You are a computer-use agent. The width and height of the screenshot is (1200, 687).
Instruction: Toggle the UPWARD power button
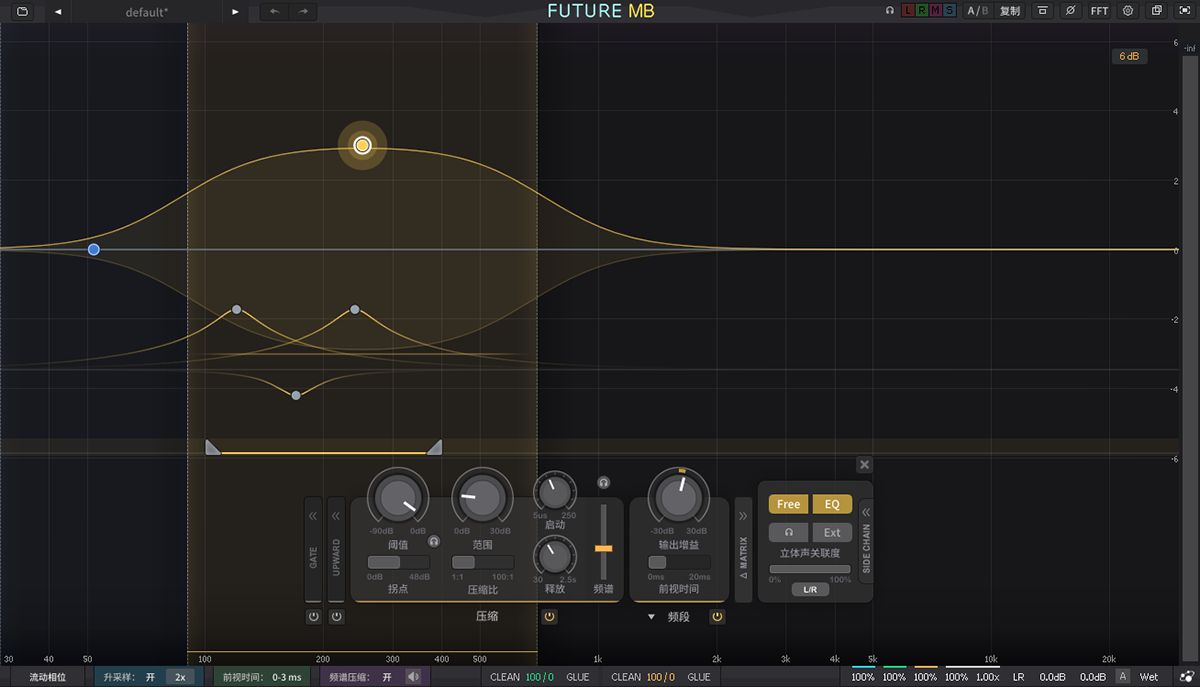(x=336, y=617)
